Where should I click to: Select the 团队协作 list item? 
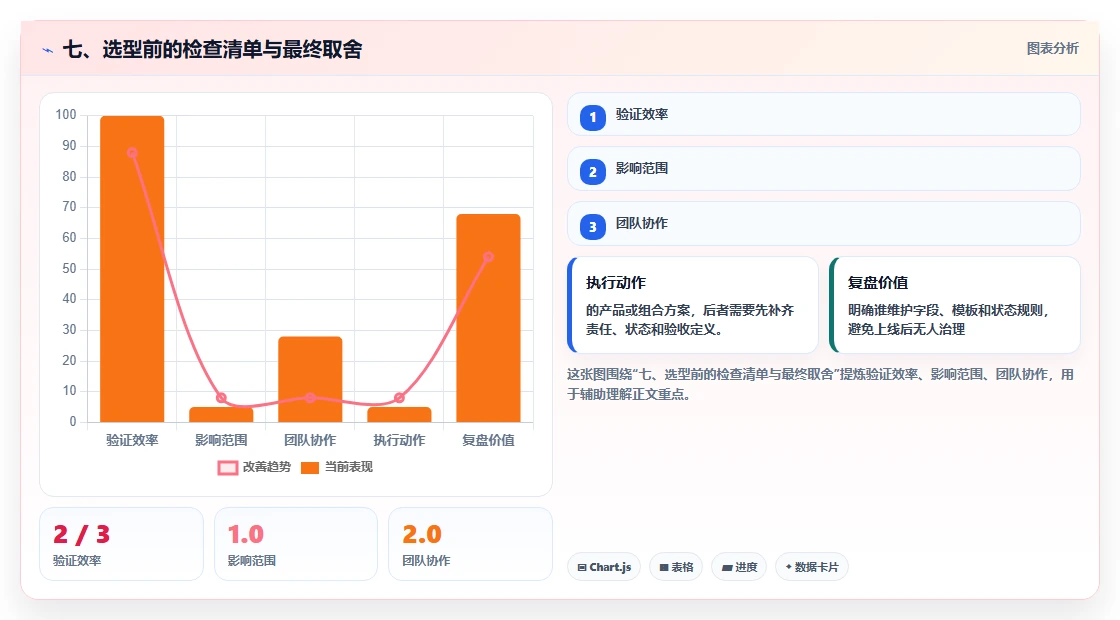(x=824, y=224)
